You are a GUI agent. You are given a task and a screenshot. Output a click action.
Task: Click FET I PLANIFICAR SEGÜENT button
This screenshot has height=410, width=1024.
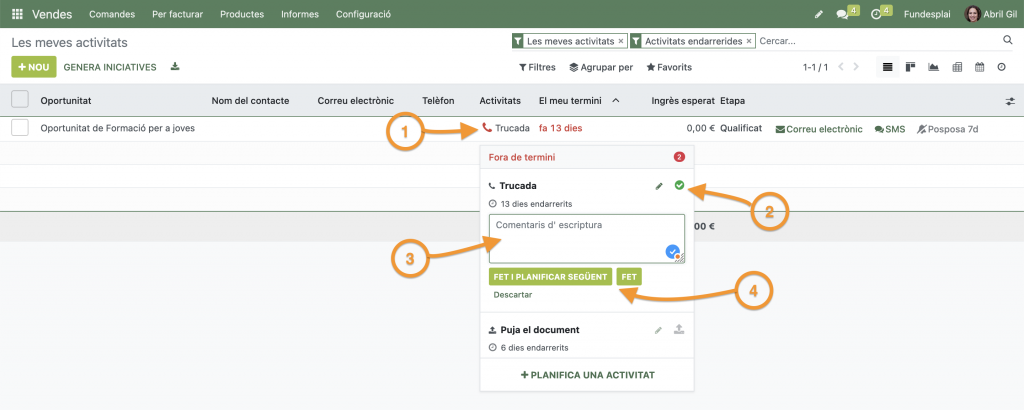click(550, 277)
